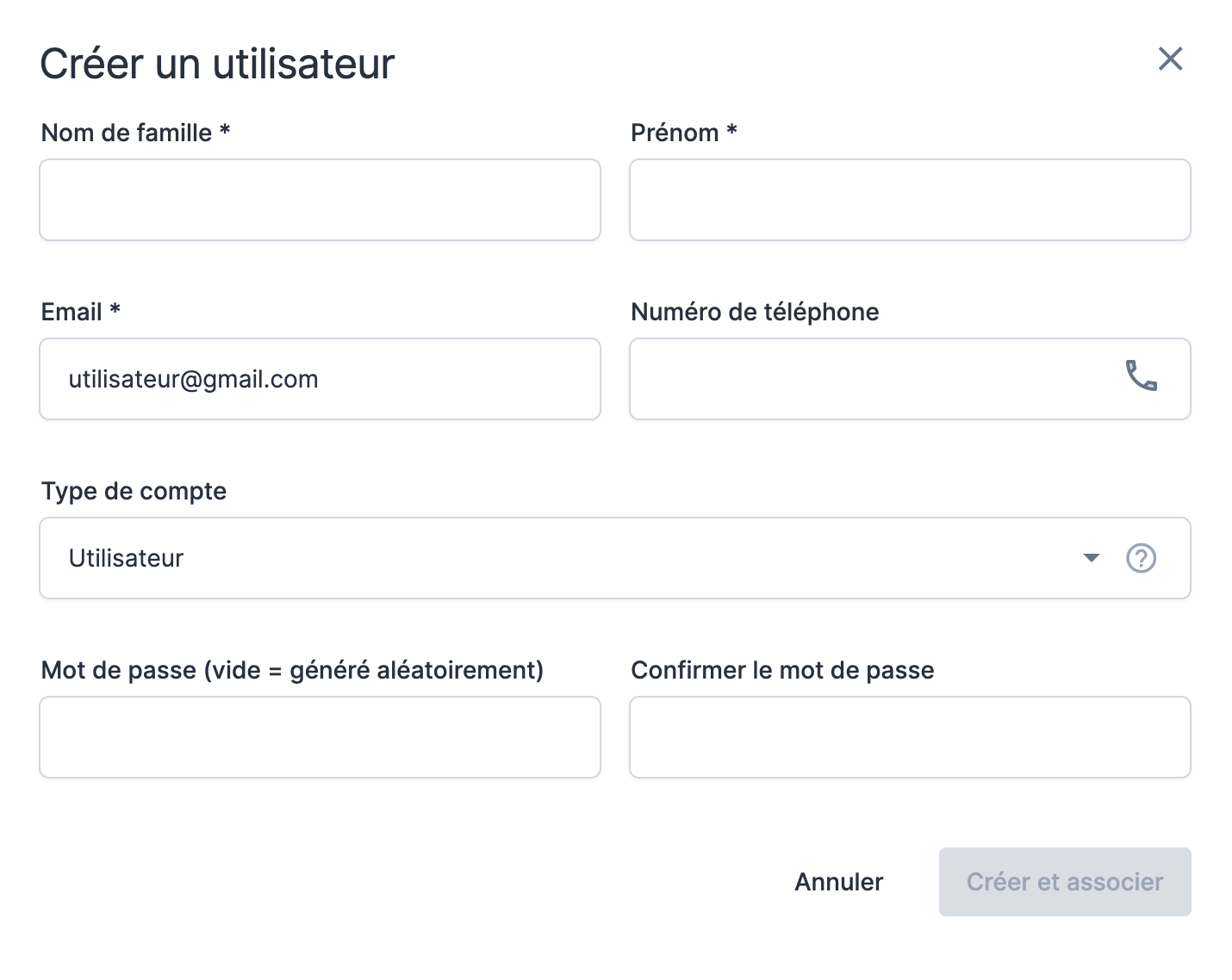Image resolution: width=1232 pixels, height=980 pixels.
Task: Click the Mot de passe (vide = généré aléatoirement) label
Action: click(292, 670)
